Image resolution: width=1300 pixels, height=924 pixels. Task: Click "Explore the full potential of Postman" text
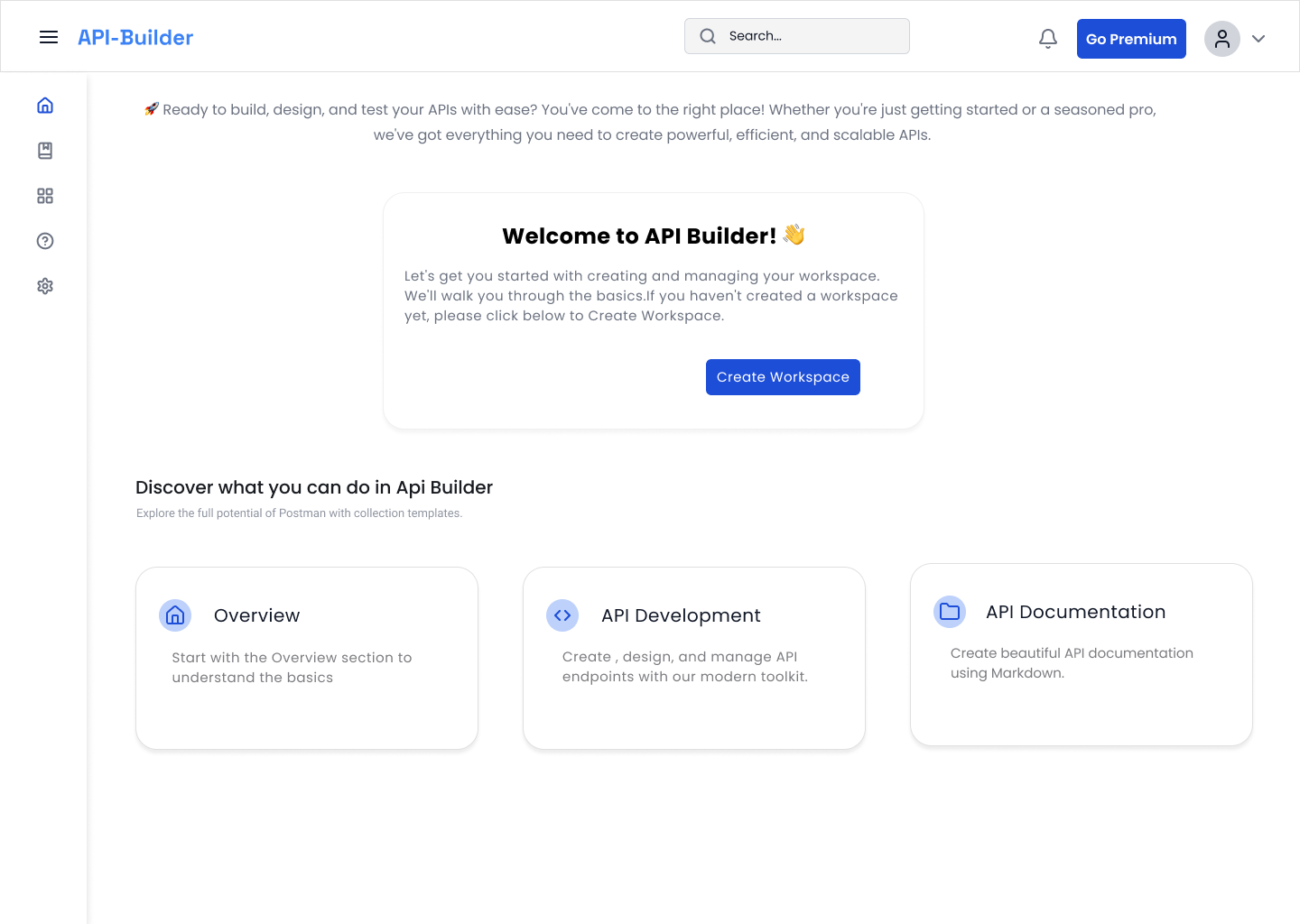pos(299,513)
